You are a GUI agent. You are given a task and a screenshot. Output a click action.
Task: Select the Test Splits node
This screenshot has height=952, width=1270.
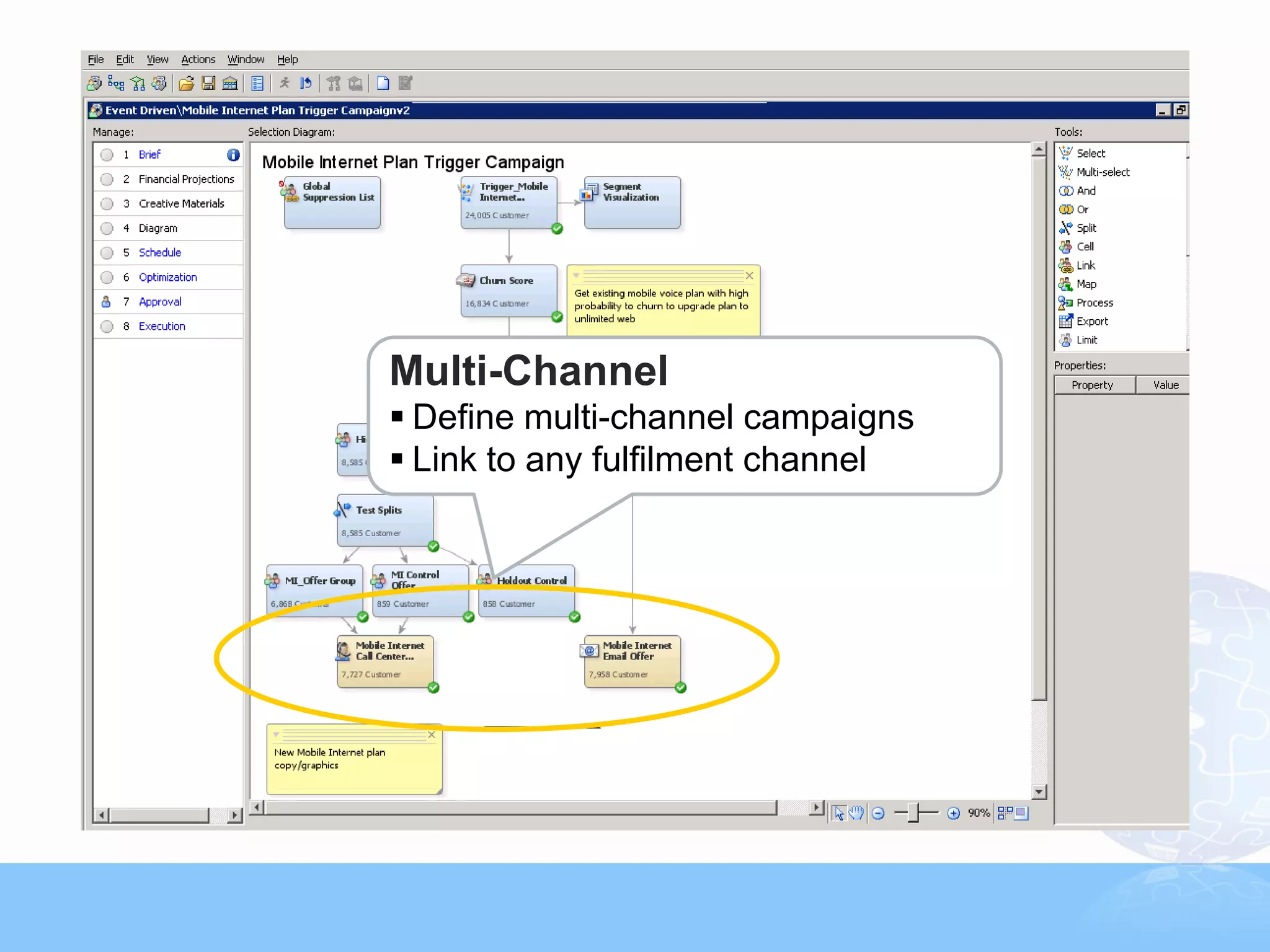tap(385, 520)
